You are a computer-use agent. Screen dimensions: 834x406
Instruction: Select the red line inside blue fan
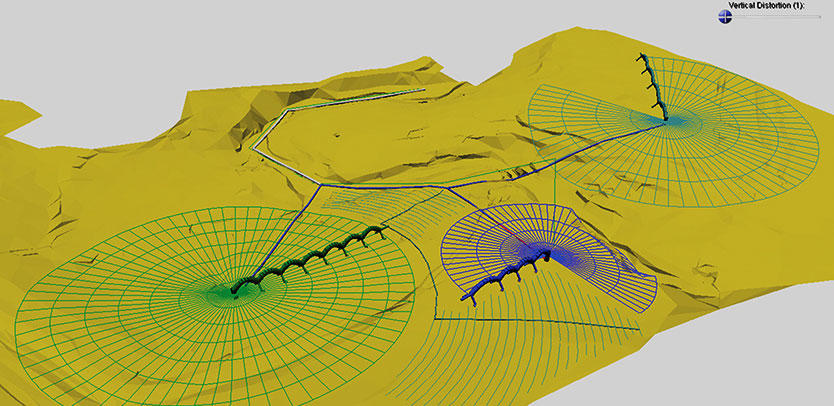(513, 235)
